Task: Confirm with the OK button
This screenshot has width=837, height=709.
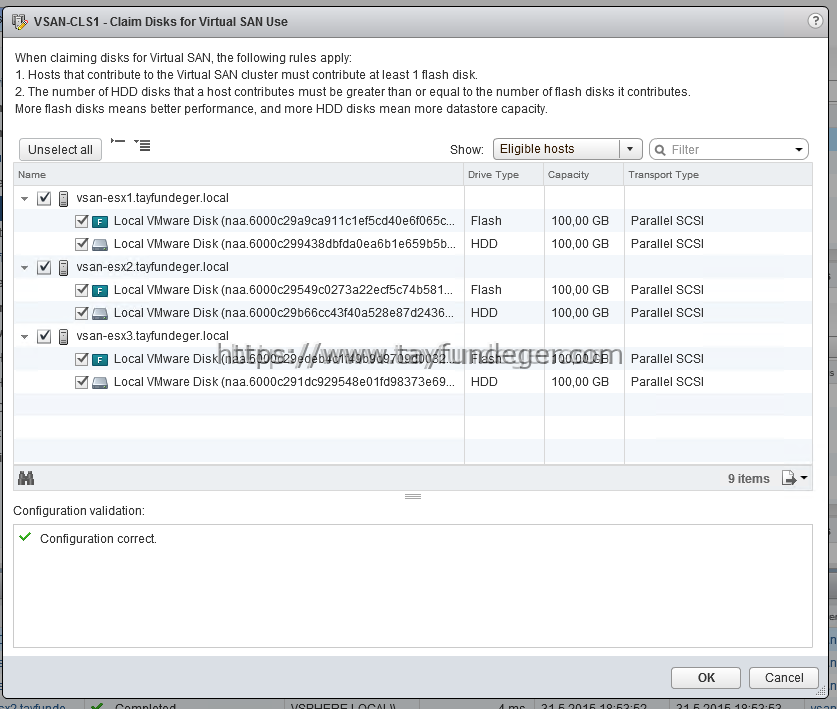Action: click(x=706, y=678)
